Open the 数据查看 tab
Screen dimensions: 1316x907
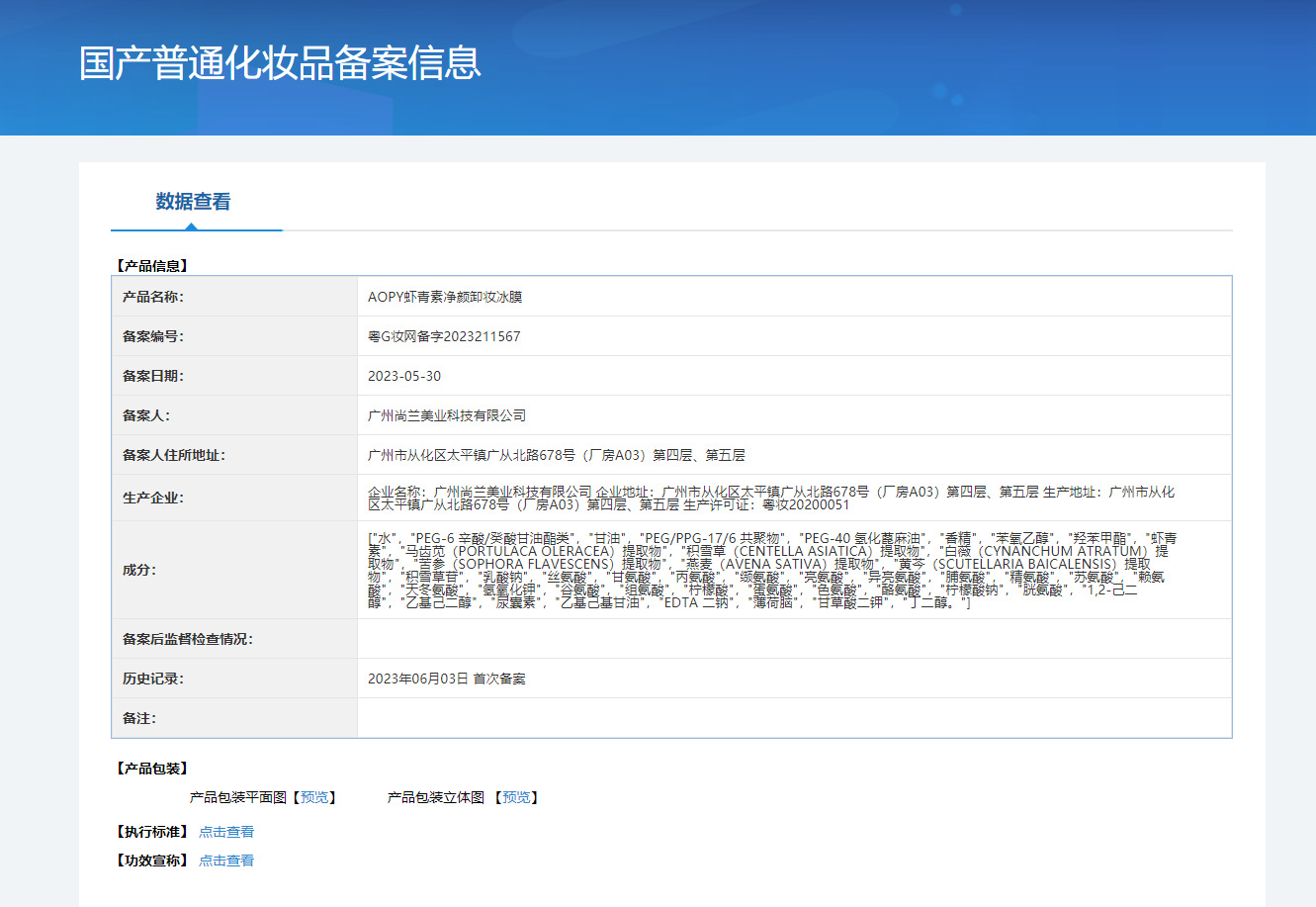[193, 202]
